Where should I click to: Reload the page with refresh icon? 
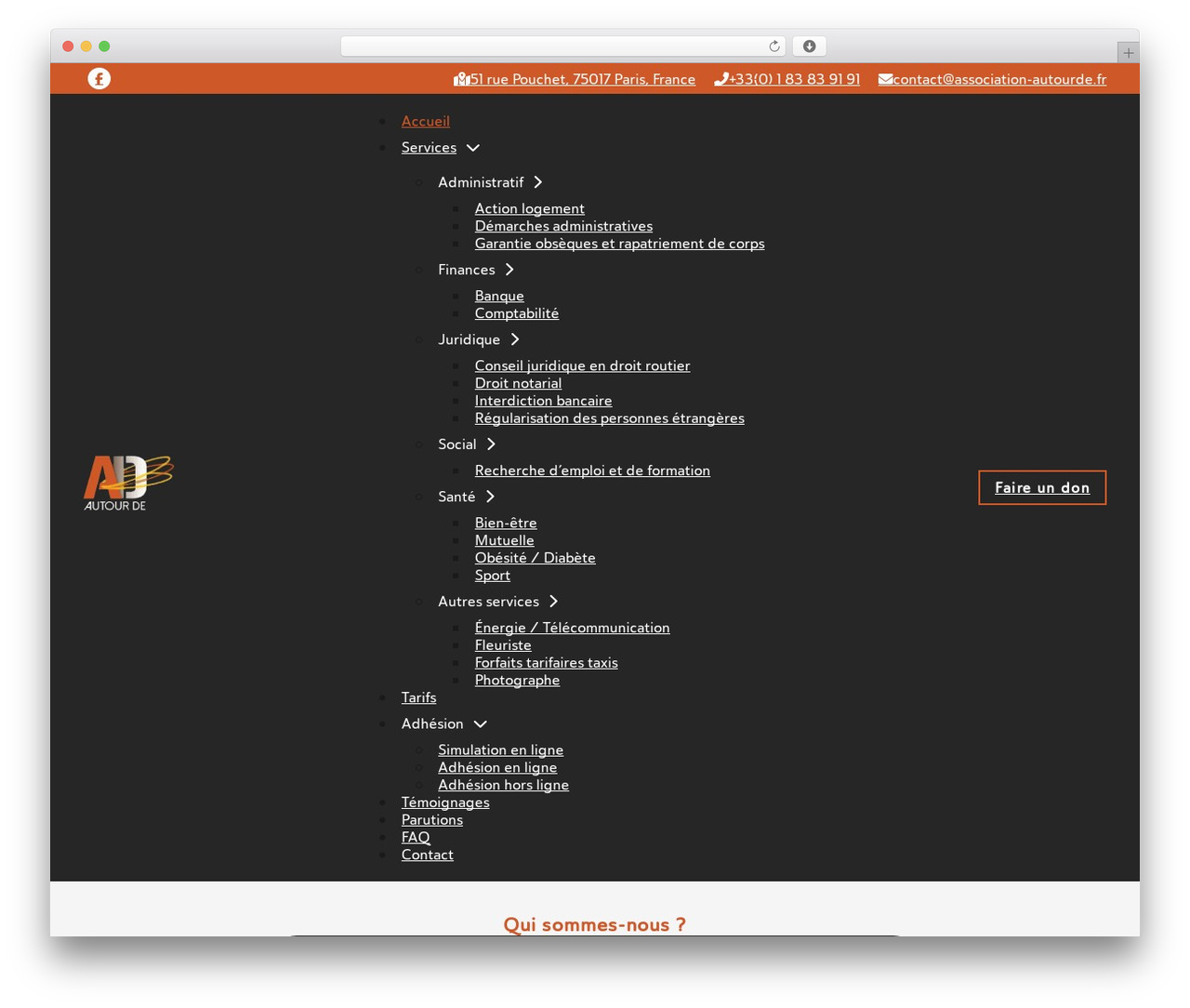(x=774, y=46)
